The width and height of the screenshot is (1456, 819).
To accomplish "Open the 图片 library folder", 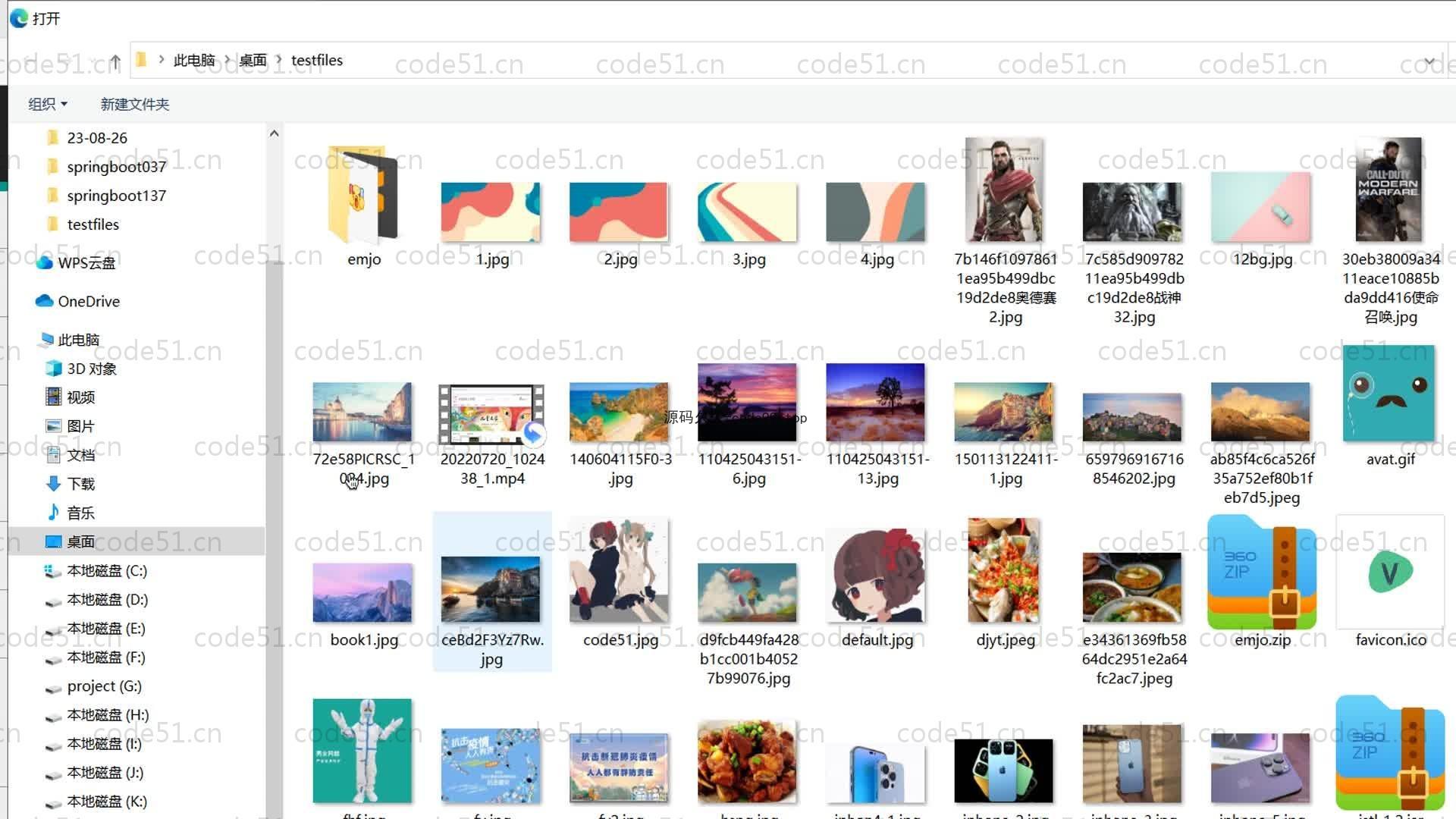I will pos(80,426).
